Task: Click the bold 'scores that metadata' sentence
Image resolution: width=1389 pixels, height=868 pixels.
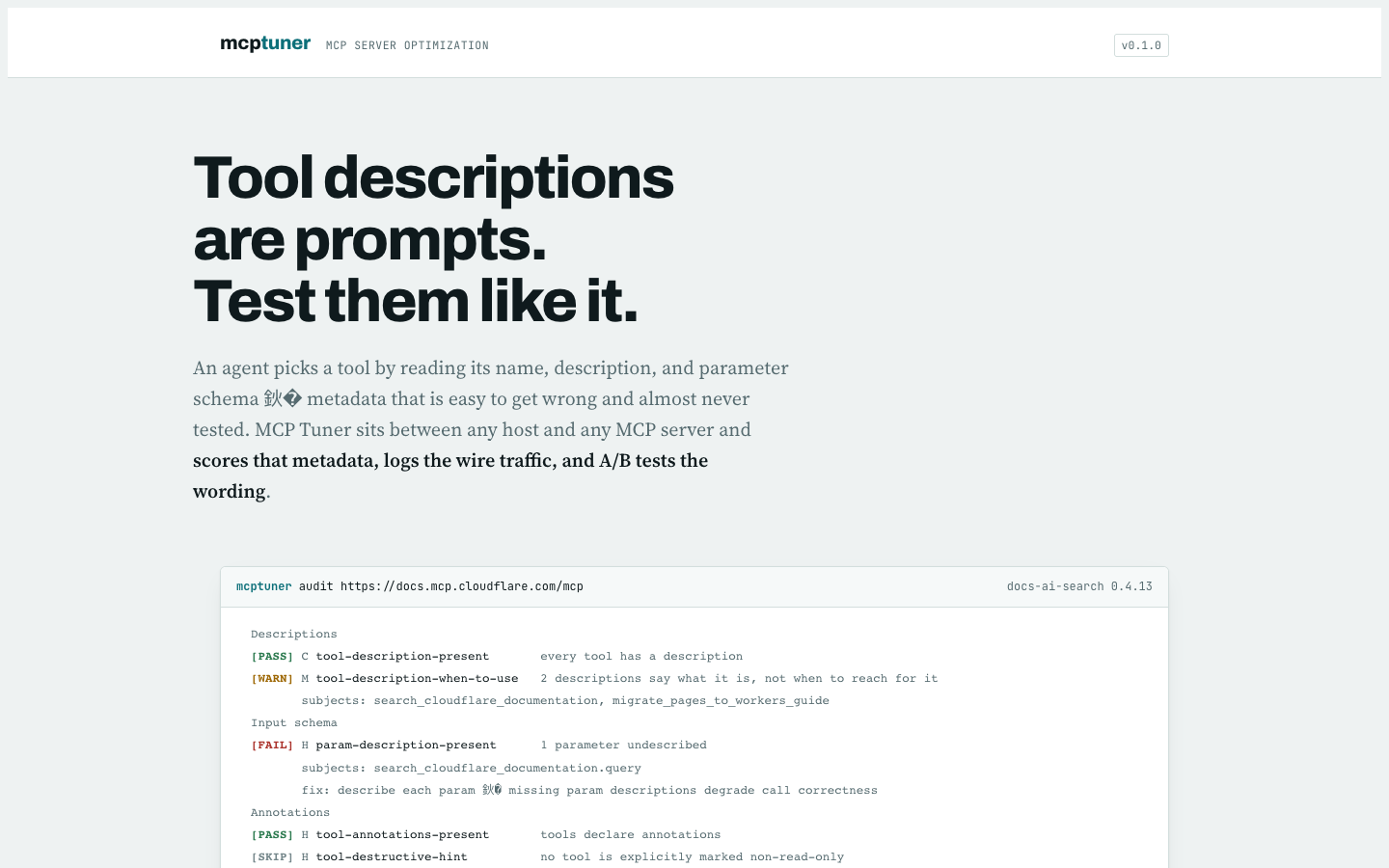Action: (450, 475)
